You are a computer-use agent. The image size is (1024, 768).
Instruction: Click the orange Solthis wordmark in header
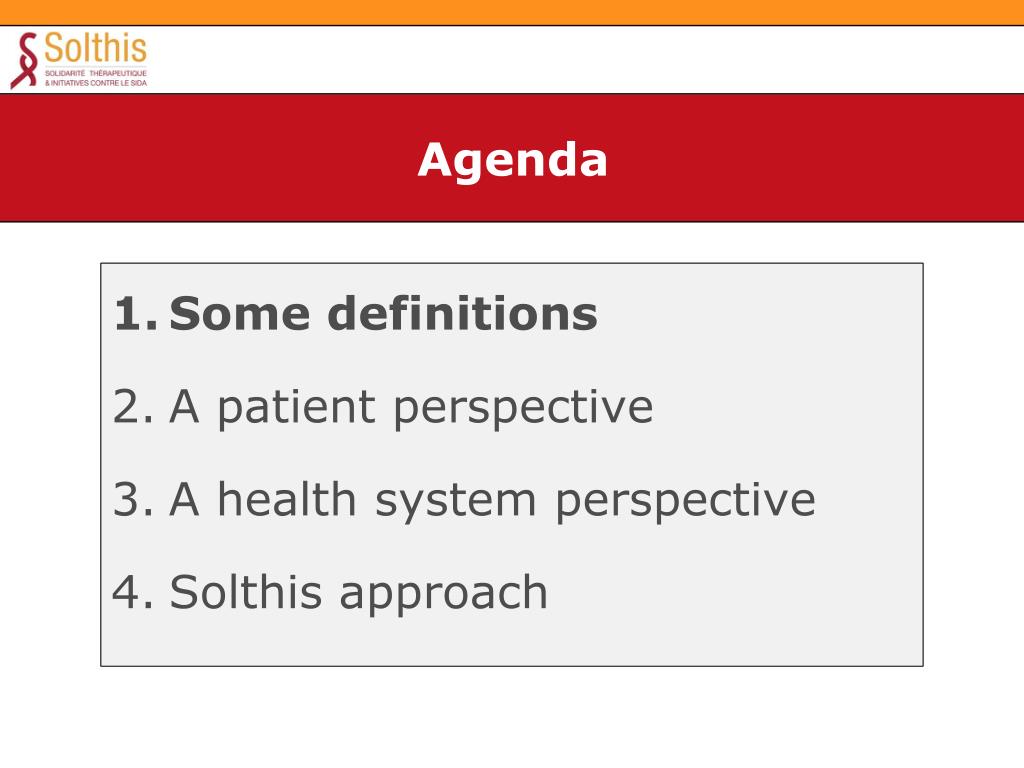[x=95, y=48]
